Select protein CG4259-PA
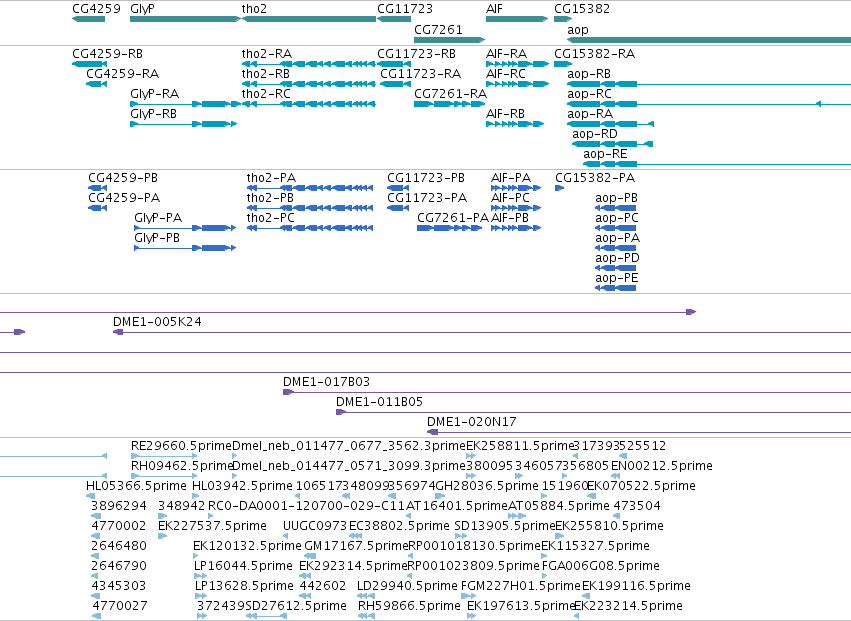851x621 pixels. point(98,208)
